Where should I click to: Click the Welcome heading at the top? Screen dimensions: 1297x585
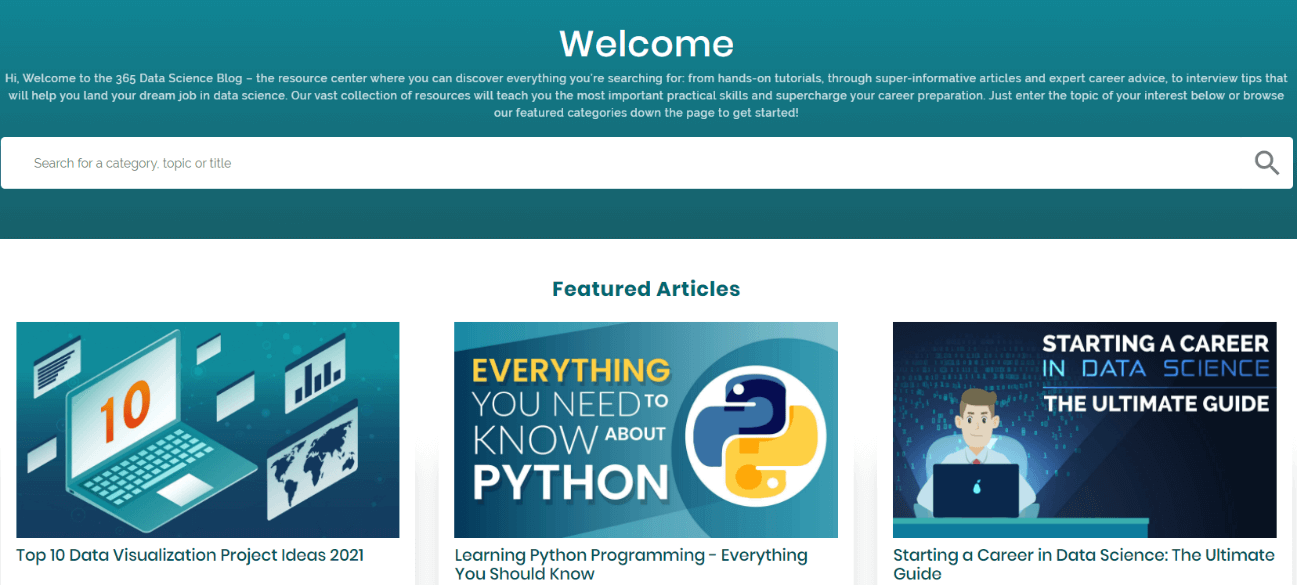646,44
